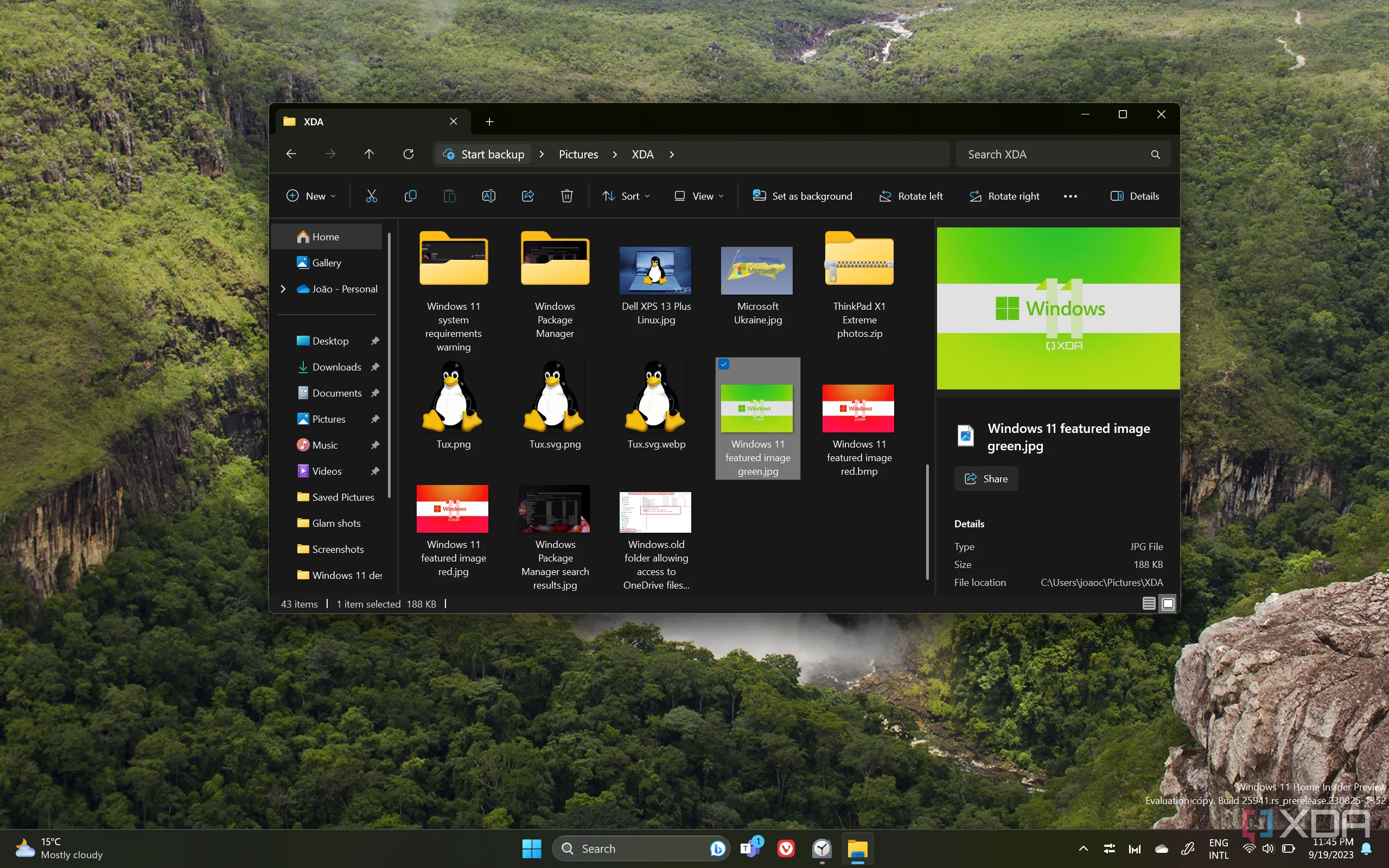
Task: Click the Refresh icon in the navigation bar
Action: 407,154
